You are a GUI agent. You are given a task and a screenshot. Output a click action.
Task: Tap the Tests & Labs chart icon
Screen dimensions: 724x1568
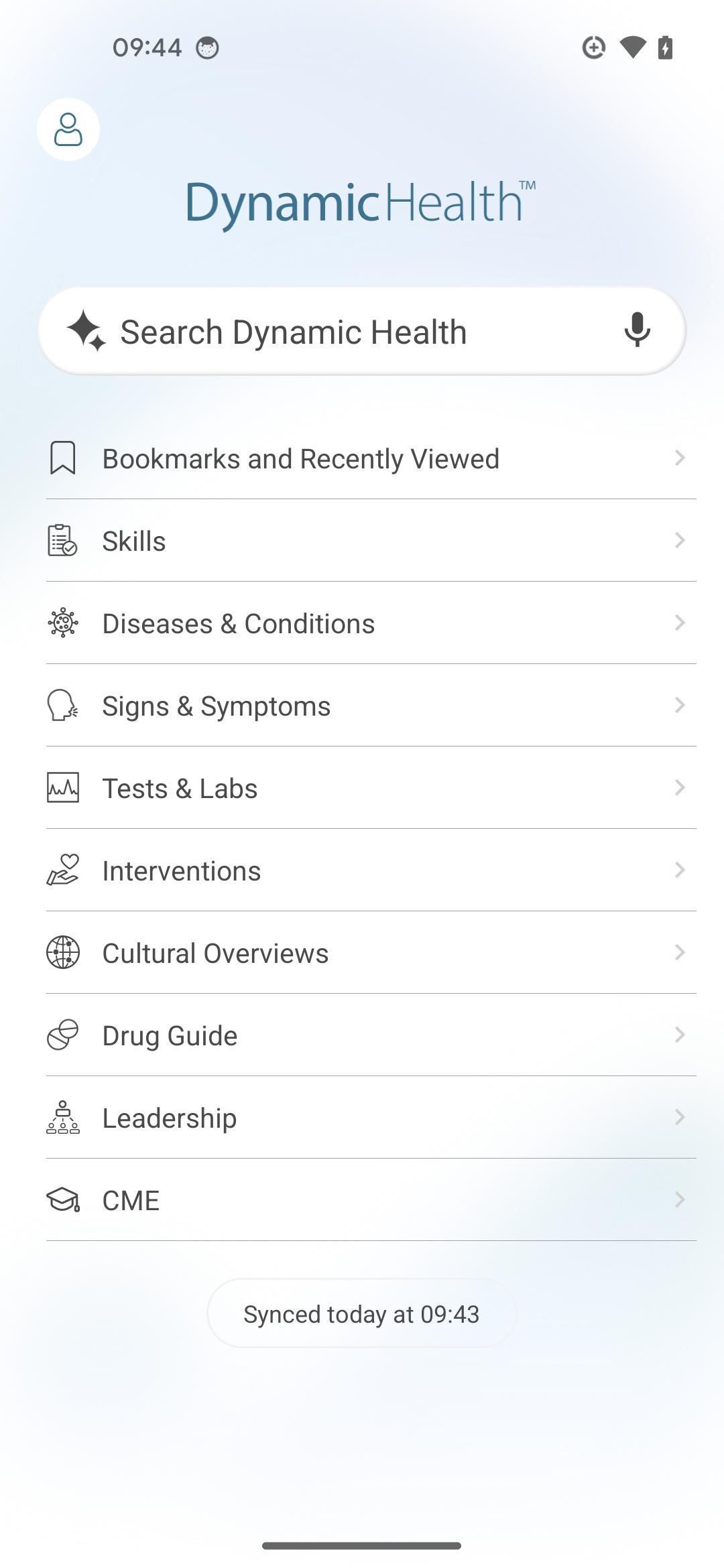point(63,788)
